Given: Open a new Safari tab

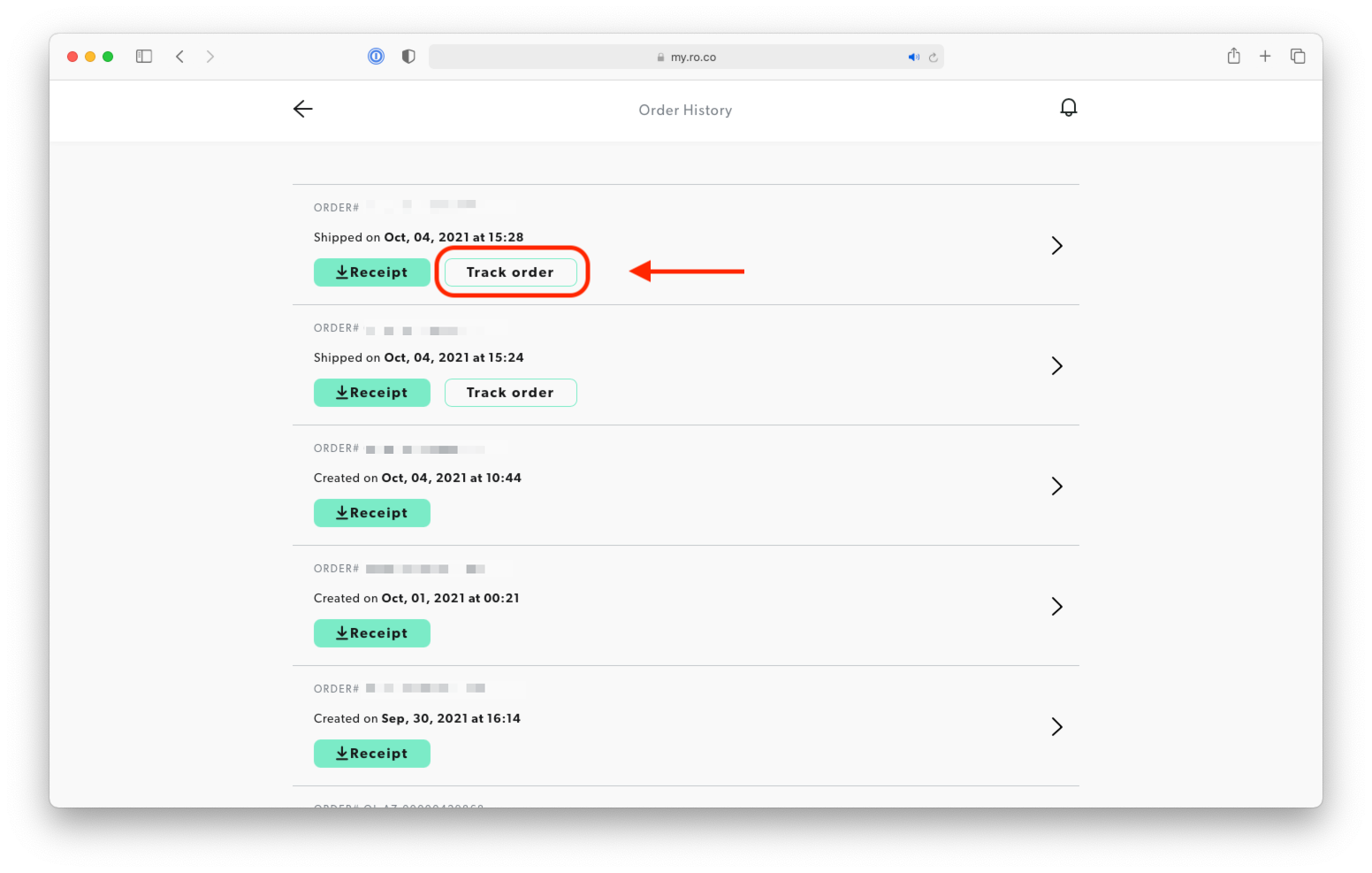Looking at the screenshot, I should click(1265, 57).
